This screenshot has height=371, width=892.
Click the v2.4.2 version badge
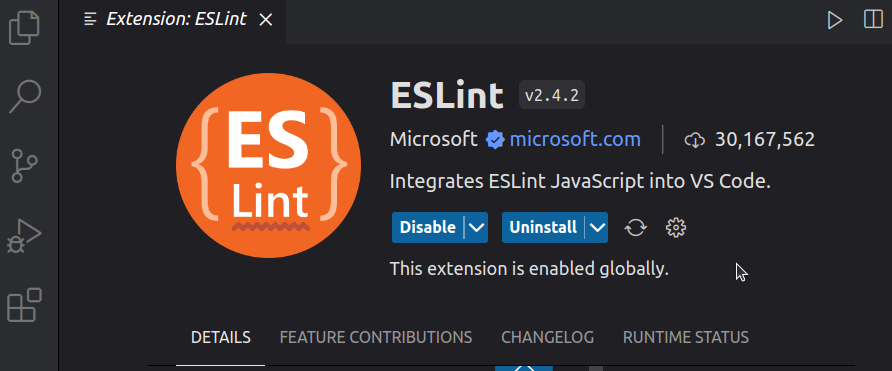point(552,95)
